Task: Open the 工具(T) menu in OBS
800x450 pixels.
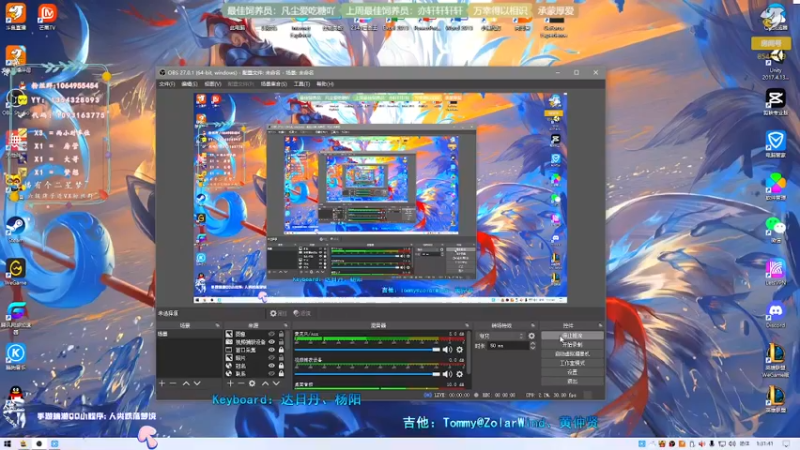Action: click(302, 84)
